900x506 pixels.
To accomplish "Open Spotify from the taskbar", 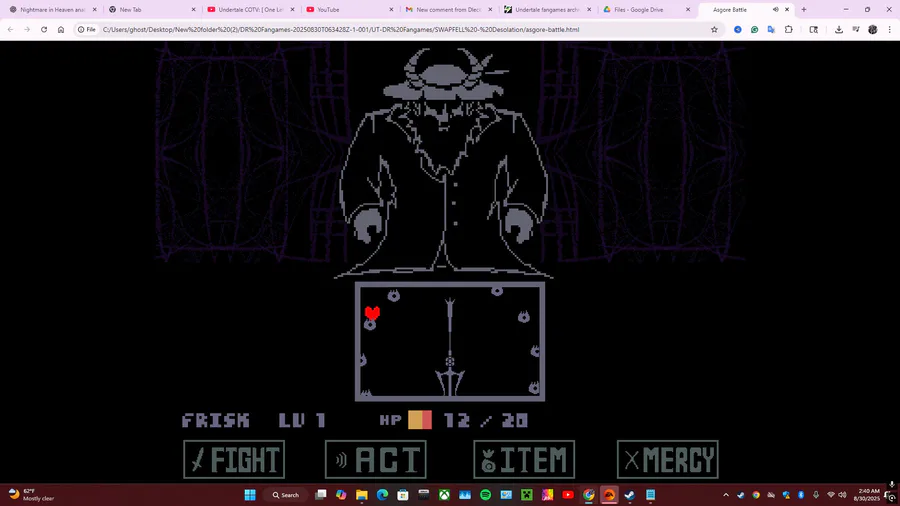I will 486,495.
